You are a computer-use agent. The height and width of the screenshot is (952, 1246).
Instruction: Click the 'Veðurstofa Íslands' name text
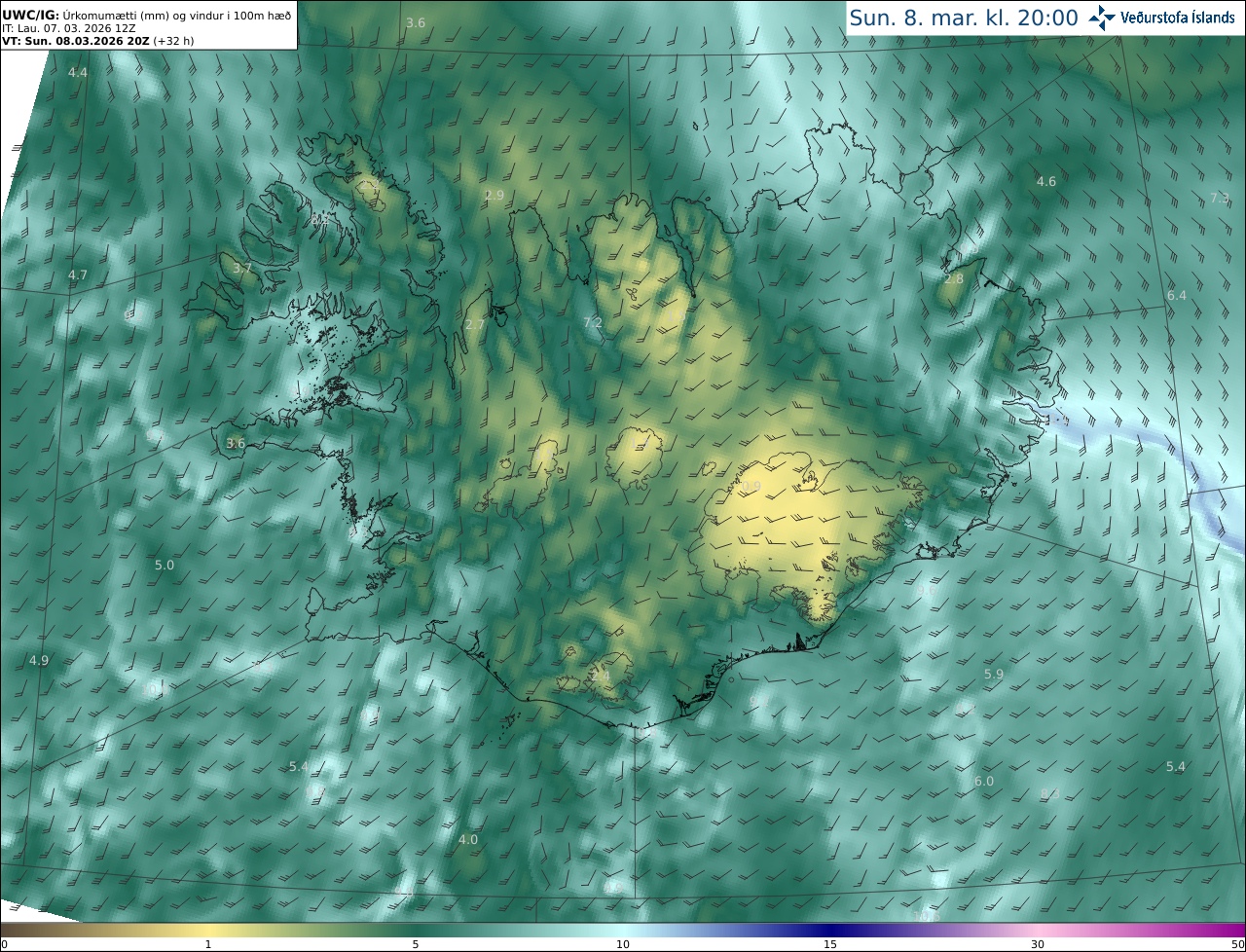1178,18
